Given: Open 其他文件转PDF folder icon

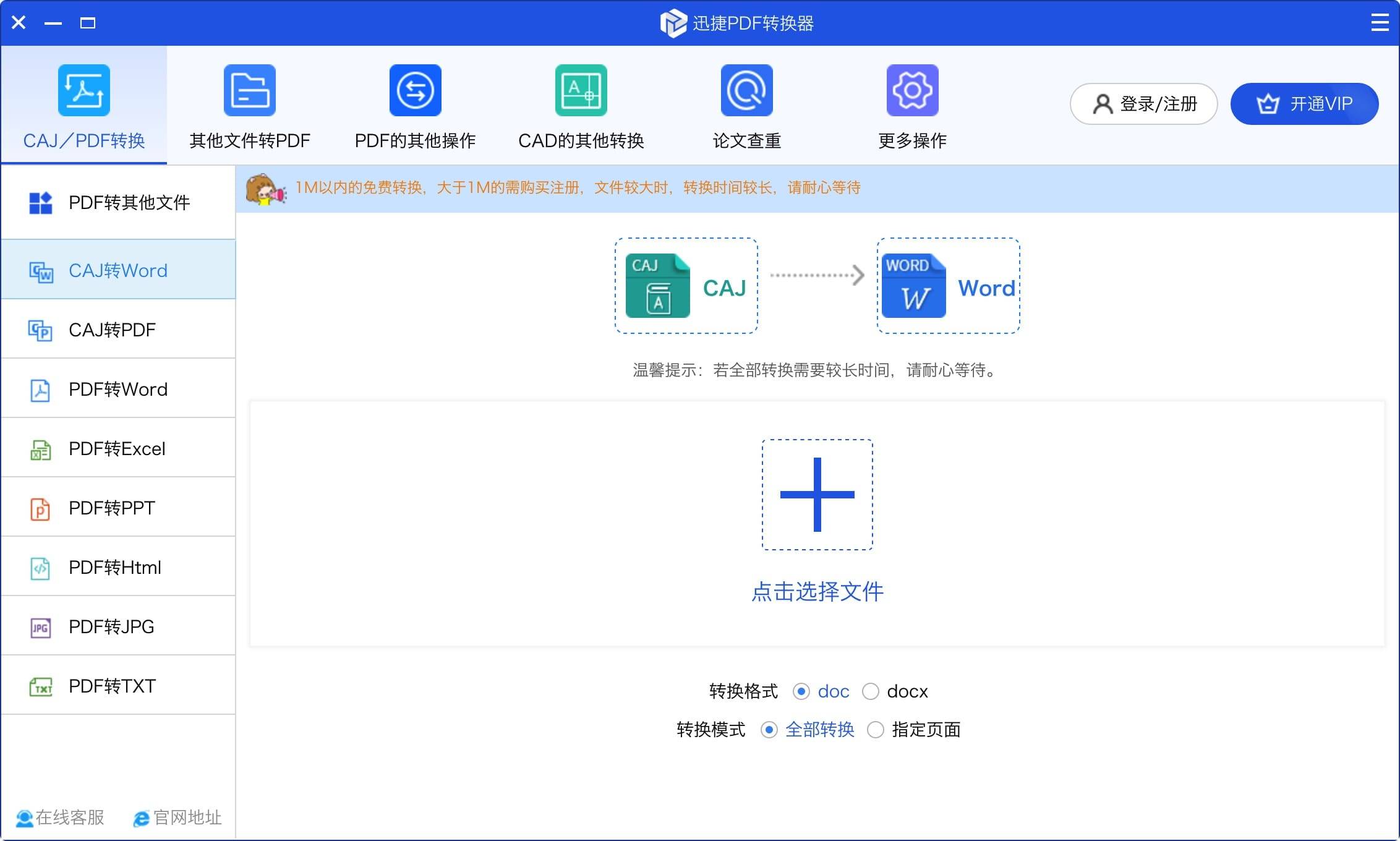Looking at the screenshot, I should (x=250, y=90).
